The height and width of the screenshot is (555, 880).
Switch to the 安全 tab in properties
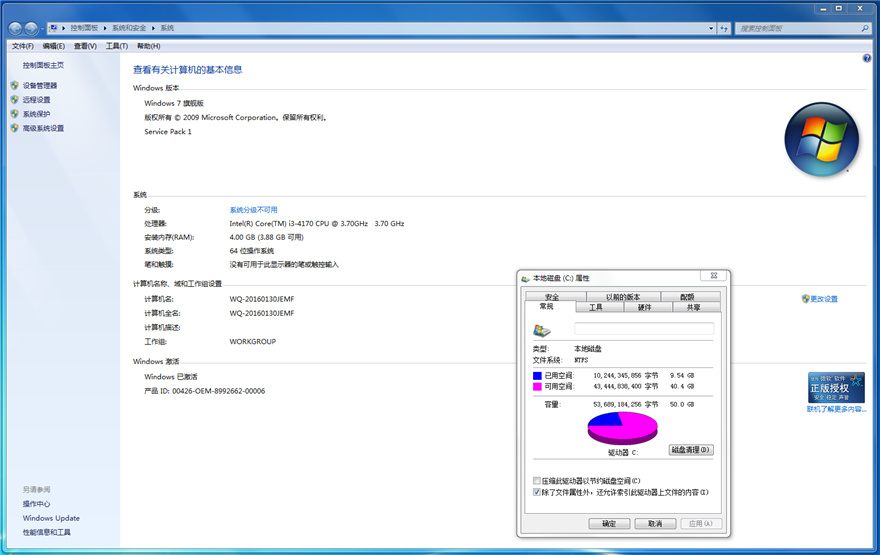pyautogui.click(x=551, y=297)
